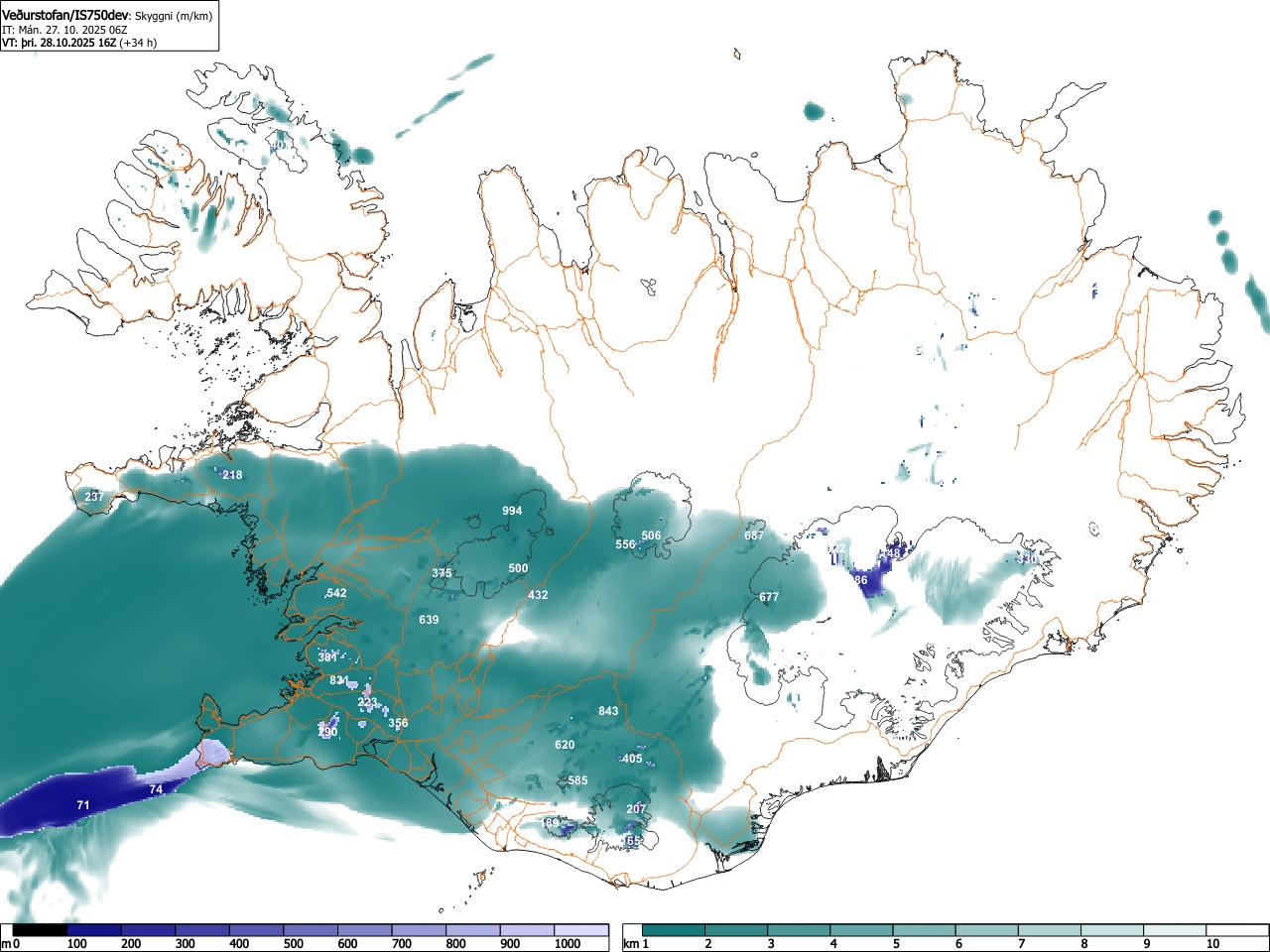Click the 432 map value
Screen dimensions: 1270x952
click(x=538, y=595)
